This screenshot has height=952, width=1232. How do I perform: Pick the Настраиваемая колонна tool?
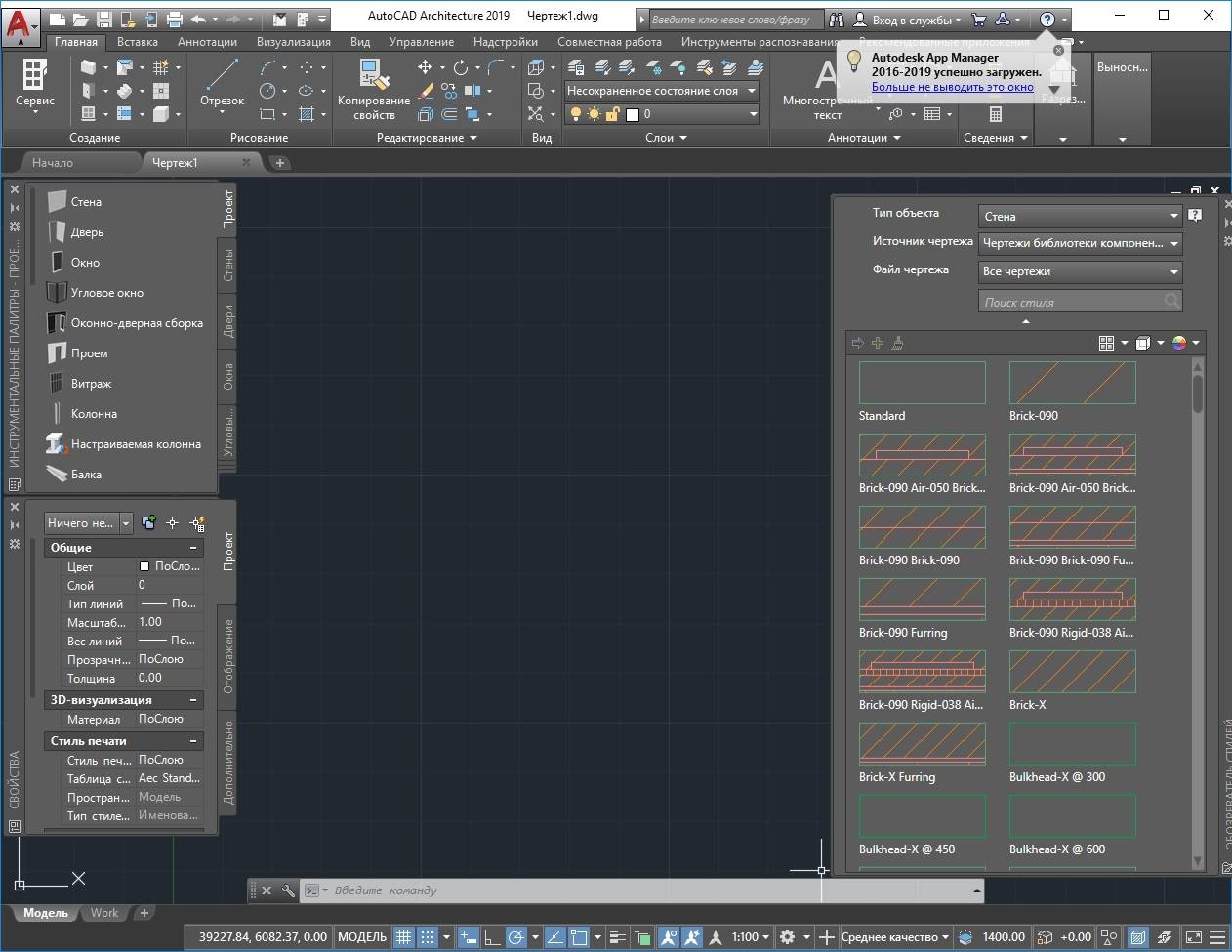[x=122, y=444]
